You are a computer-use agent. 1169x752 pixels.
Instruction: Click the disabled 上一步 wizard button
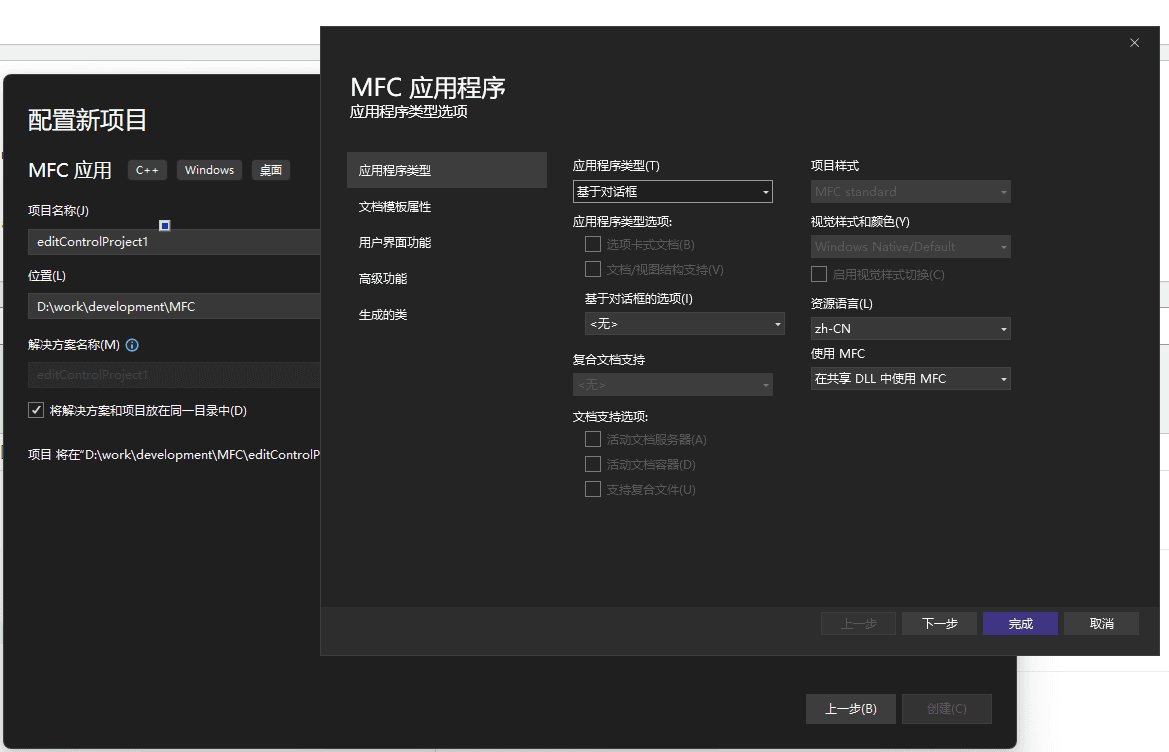[x=858, y=623]
